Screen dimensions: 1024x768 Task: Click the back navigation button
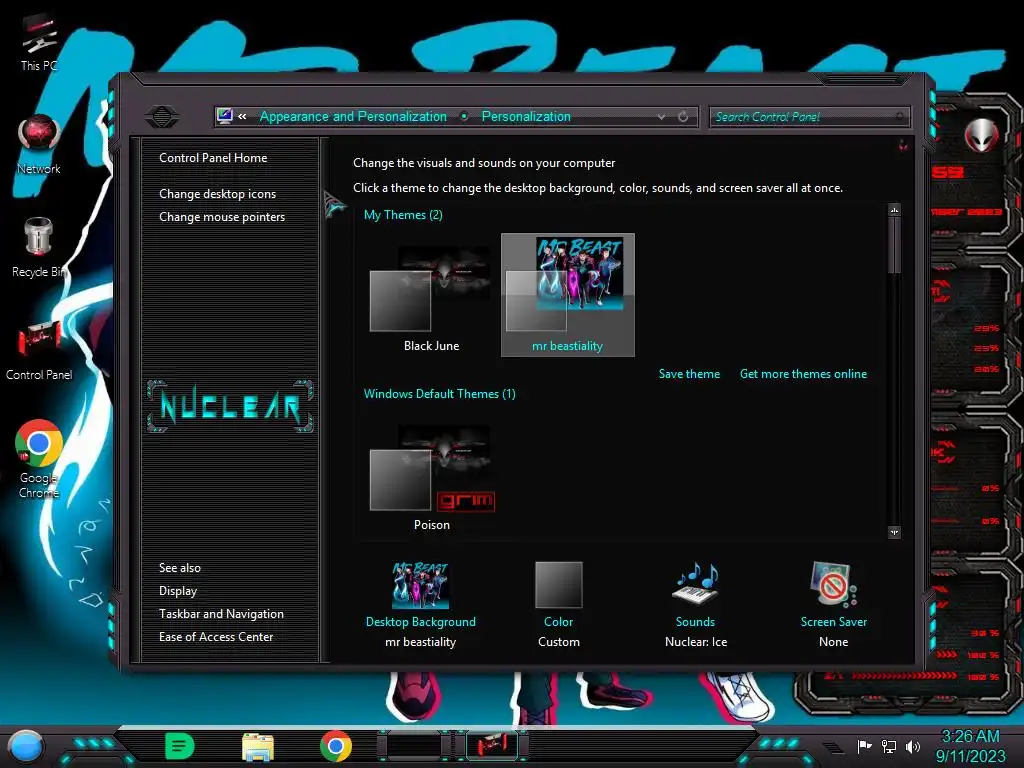click(x=161, y=117)
